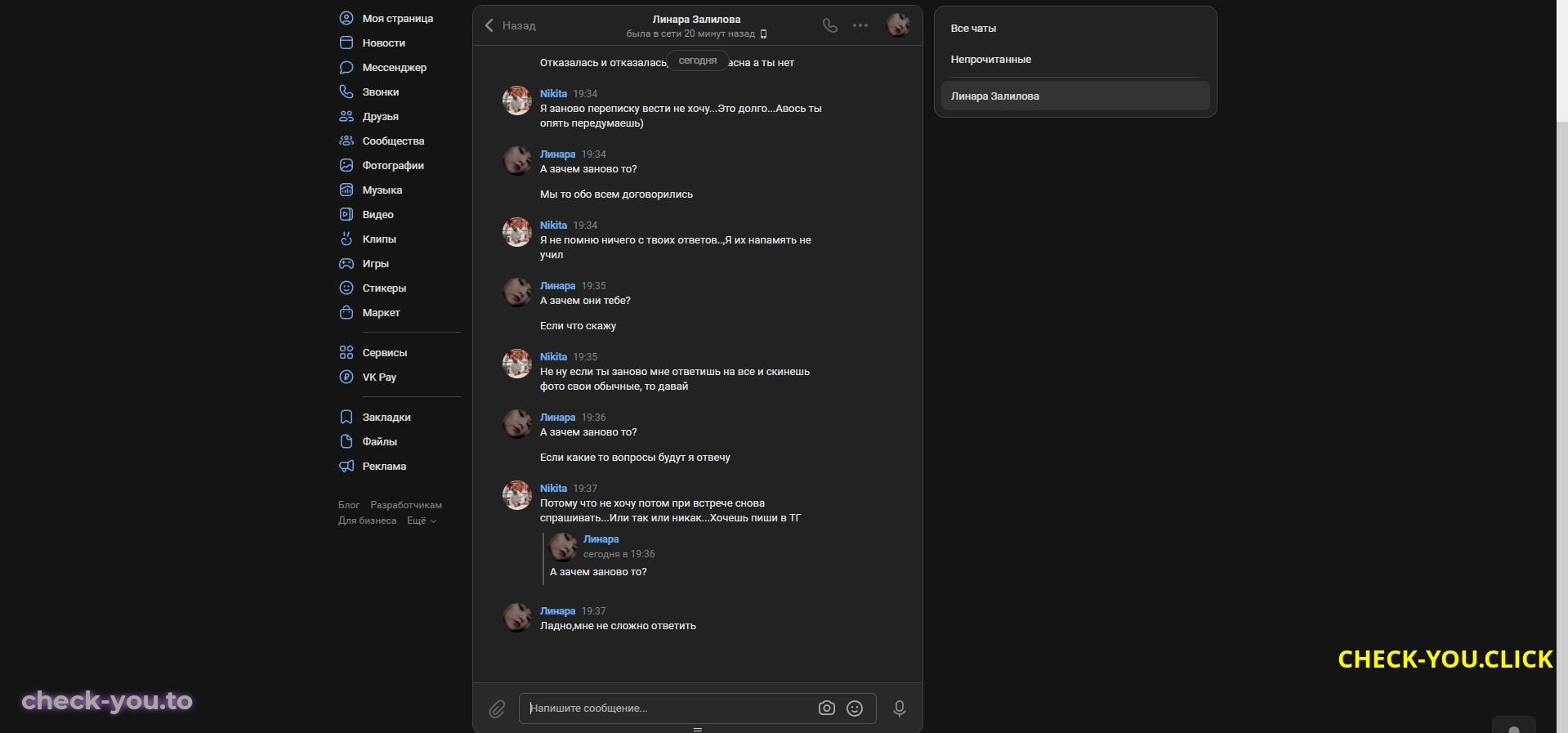
Task: Open the Разработчикам footer link
Action: pyautogui.click(x=406, y=505)
